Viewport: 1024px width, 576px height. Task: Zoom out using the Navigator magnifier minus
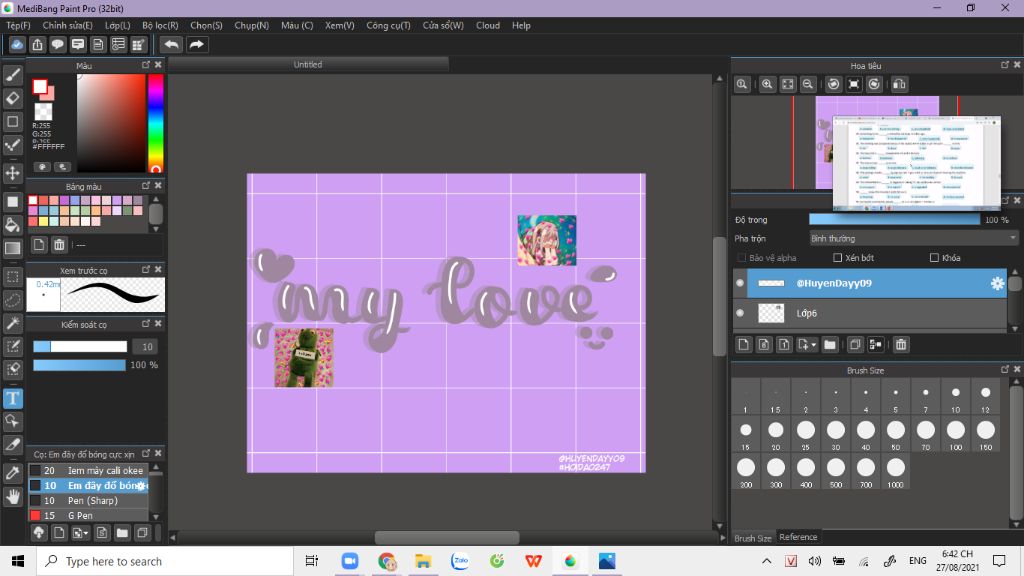point(808,84)
